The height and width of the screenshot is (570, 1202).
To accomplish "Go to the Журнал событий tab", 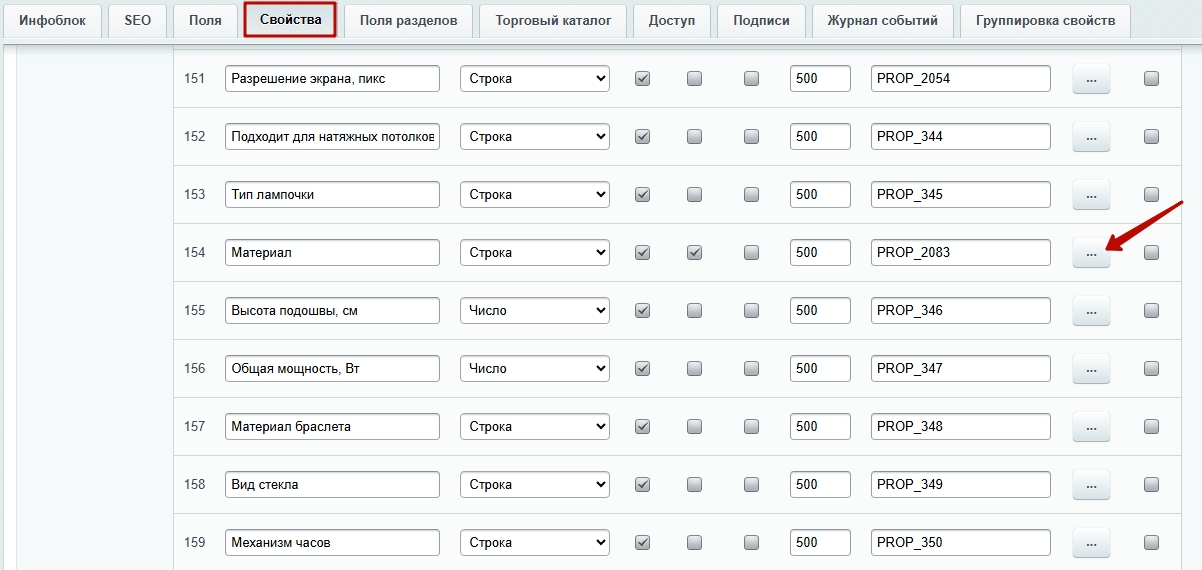I will tap(882, 20).
